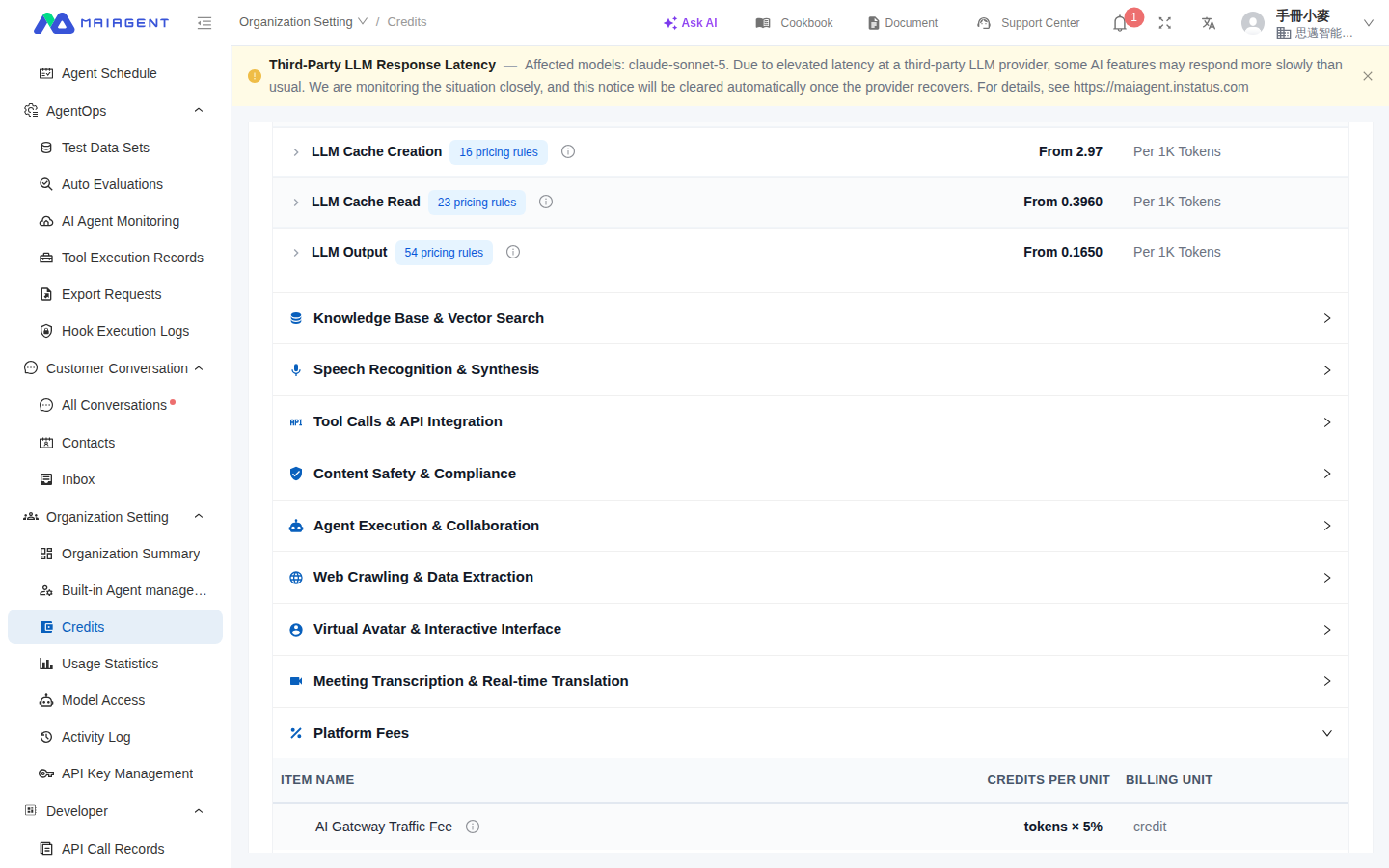Click the MaiAgent logo

coord(101,23)
